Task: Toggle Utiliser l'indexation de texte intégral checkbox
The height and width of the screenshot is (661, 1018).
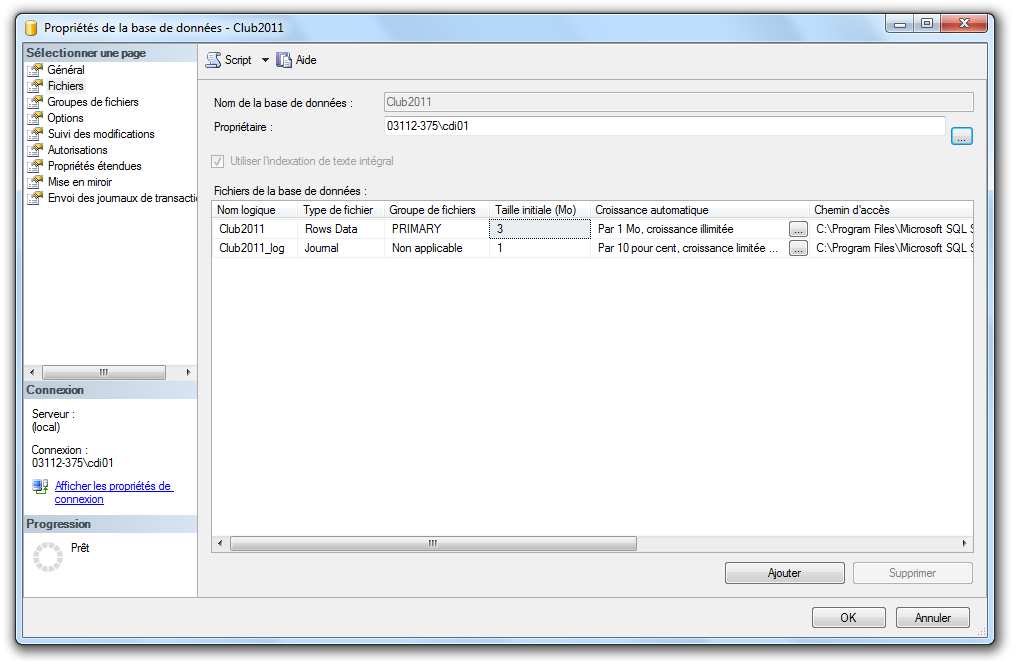Action: tap(217, 161)
